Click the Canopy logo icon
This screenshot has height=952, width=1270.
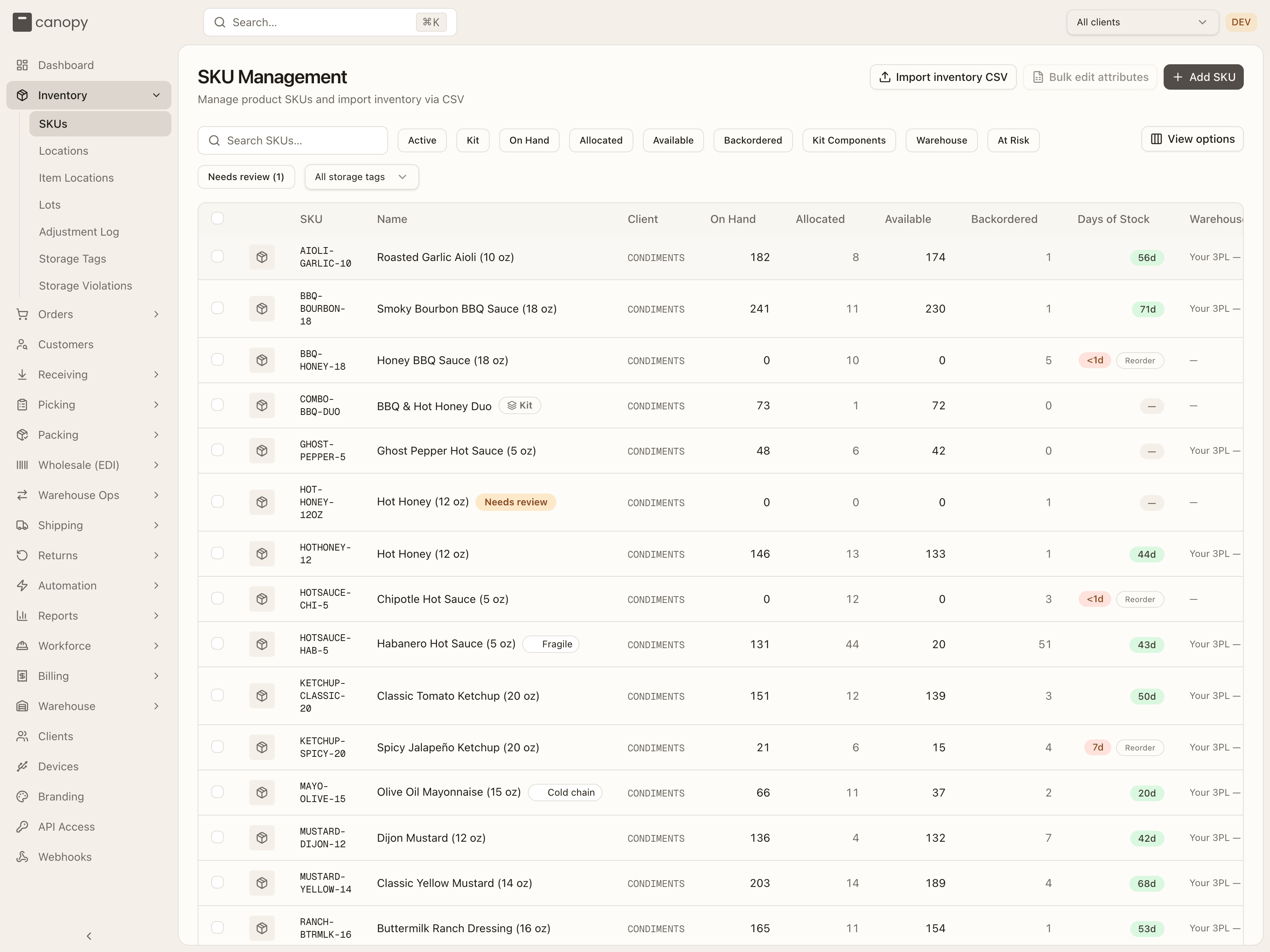tap(22, 22)
